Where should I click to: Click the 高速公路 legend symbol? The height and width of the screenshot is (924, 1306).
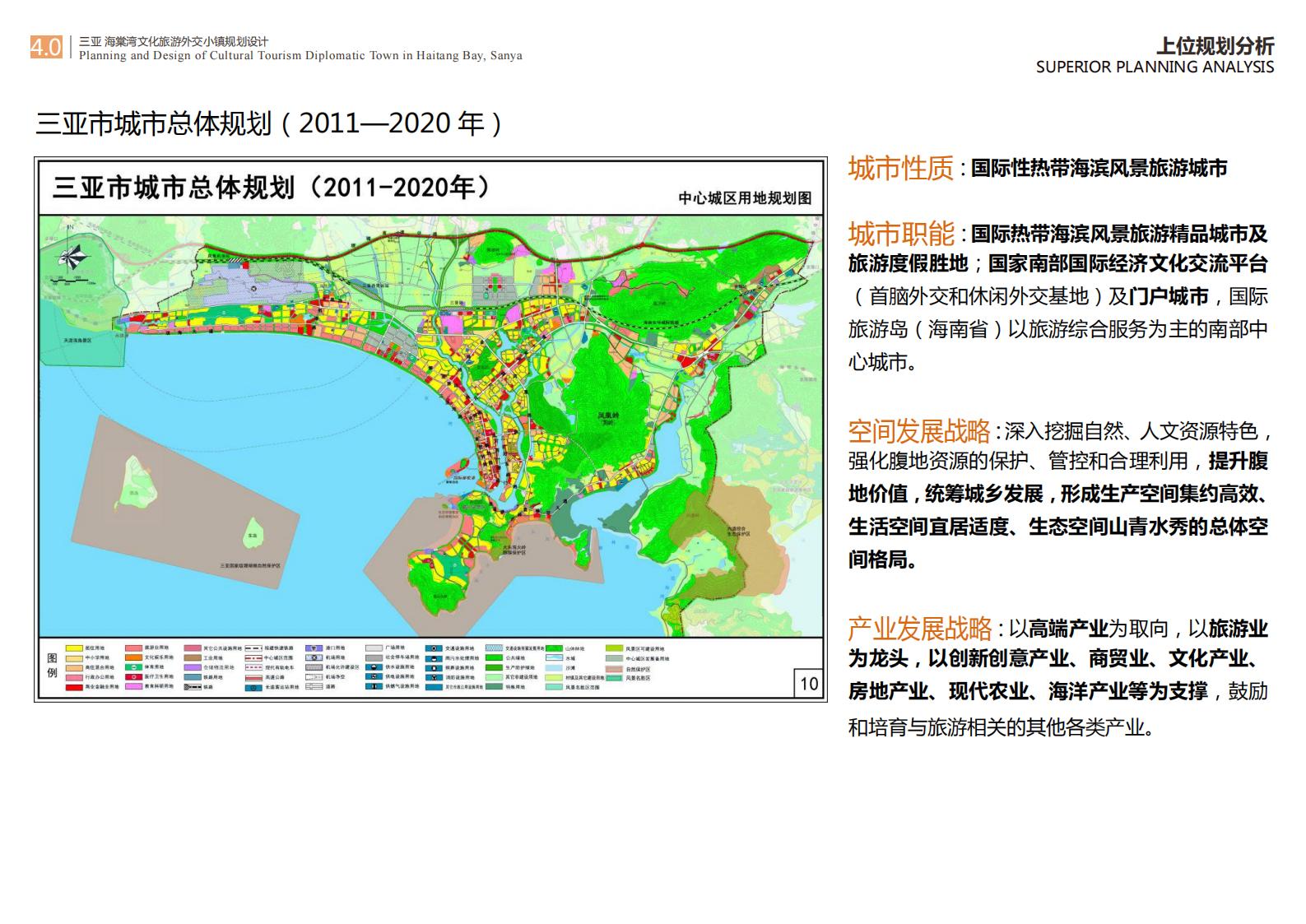253,677
